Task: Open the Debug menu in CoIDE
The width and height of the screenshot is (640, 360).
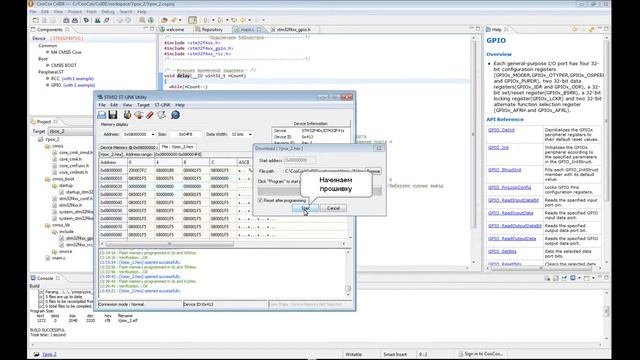Action: pos(108,11)
